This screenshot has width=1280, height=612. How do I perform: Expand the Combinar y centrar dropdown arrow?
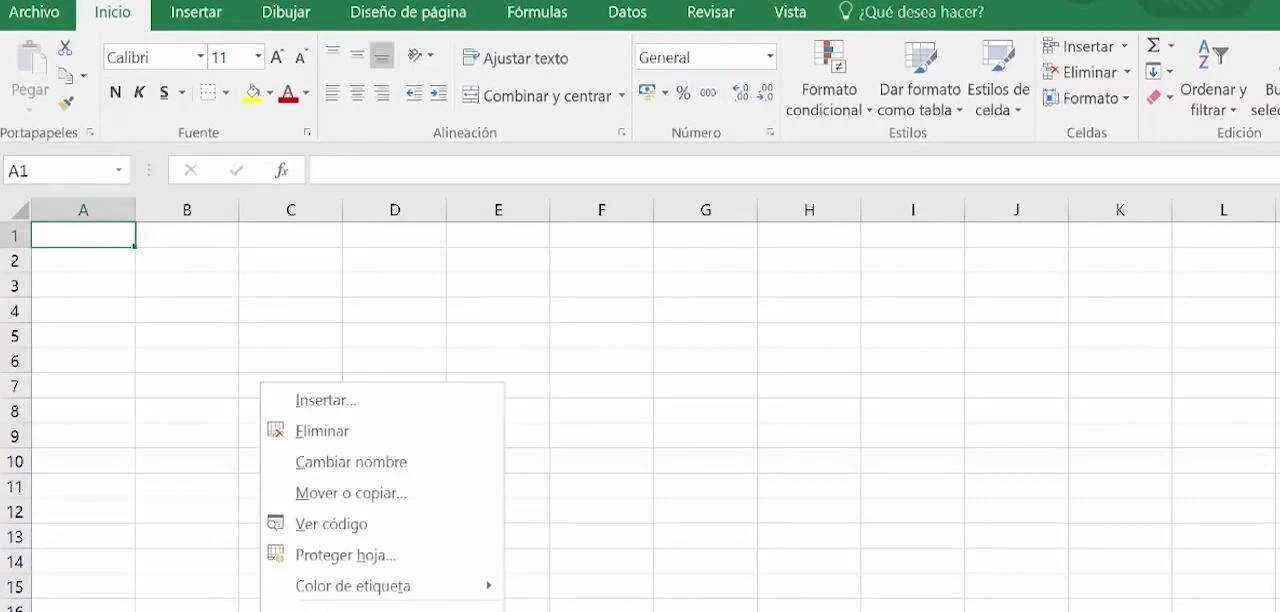click(622, 96)
